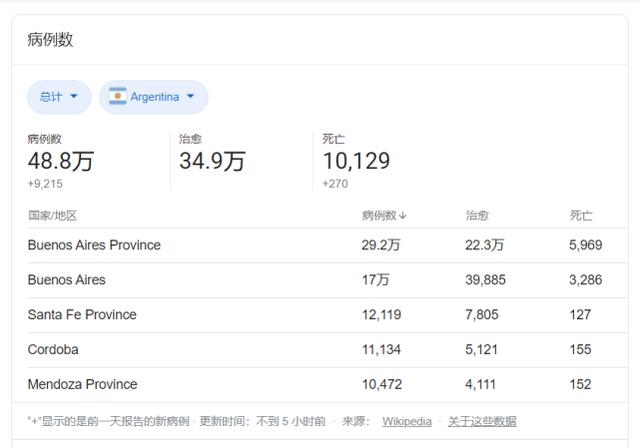The image size is (640, 448).
Task: Sort table by 治愈 column header
Action: pyautogui.click(x=477, y=215)
